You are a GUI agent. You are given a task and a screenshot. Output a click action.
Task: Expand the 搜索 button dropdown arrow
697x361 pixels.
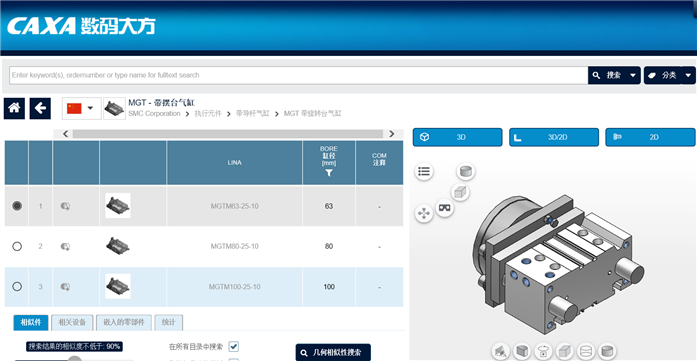click(x=633, y=76)
